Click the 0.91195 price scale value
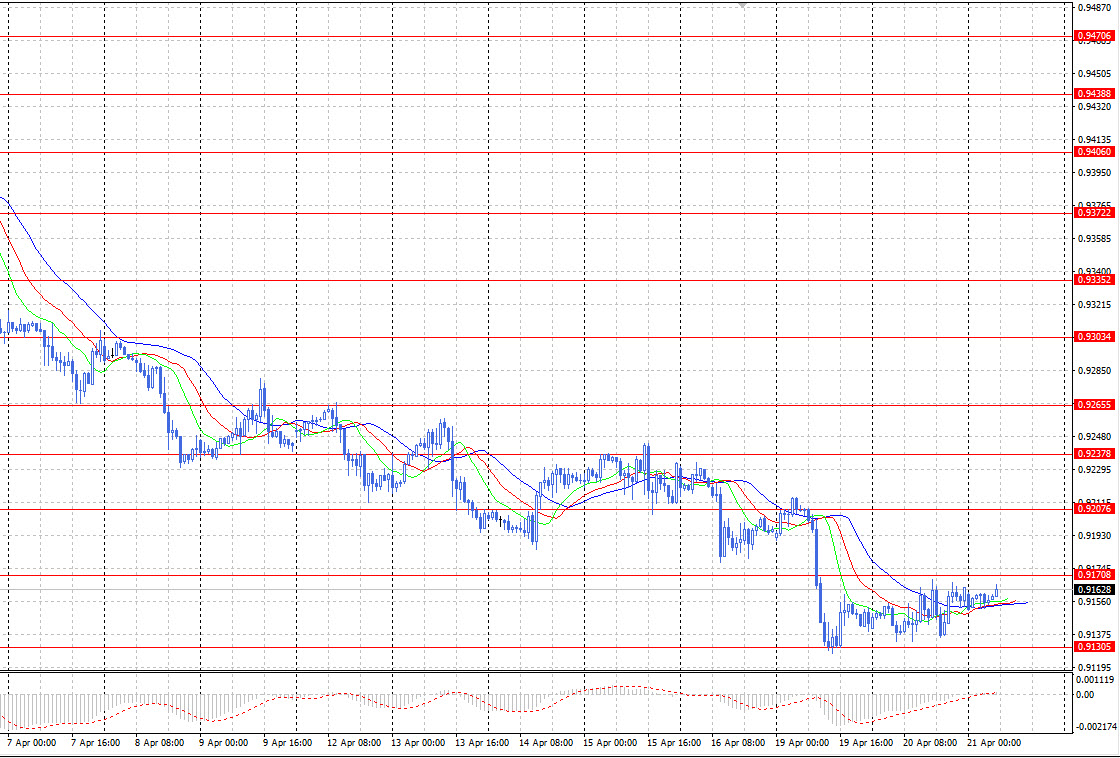 click(x=1094, y=667)
